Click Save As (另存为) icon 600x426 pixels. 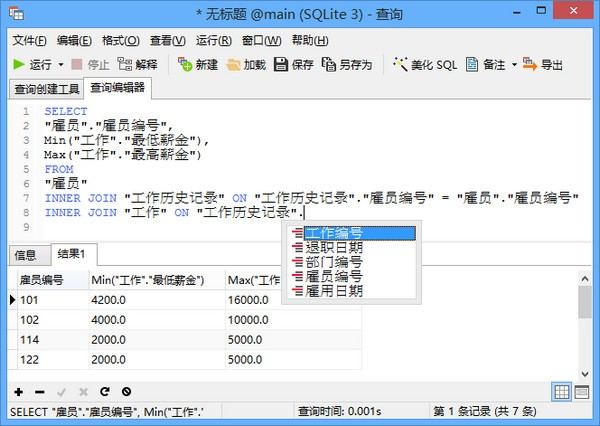click(x=347, y=64)
